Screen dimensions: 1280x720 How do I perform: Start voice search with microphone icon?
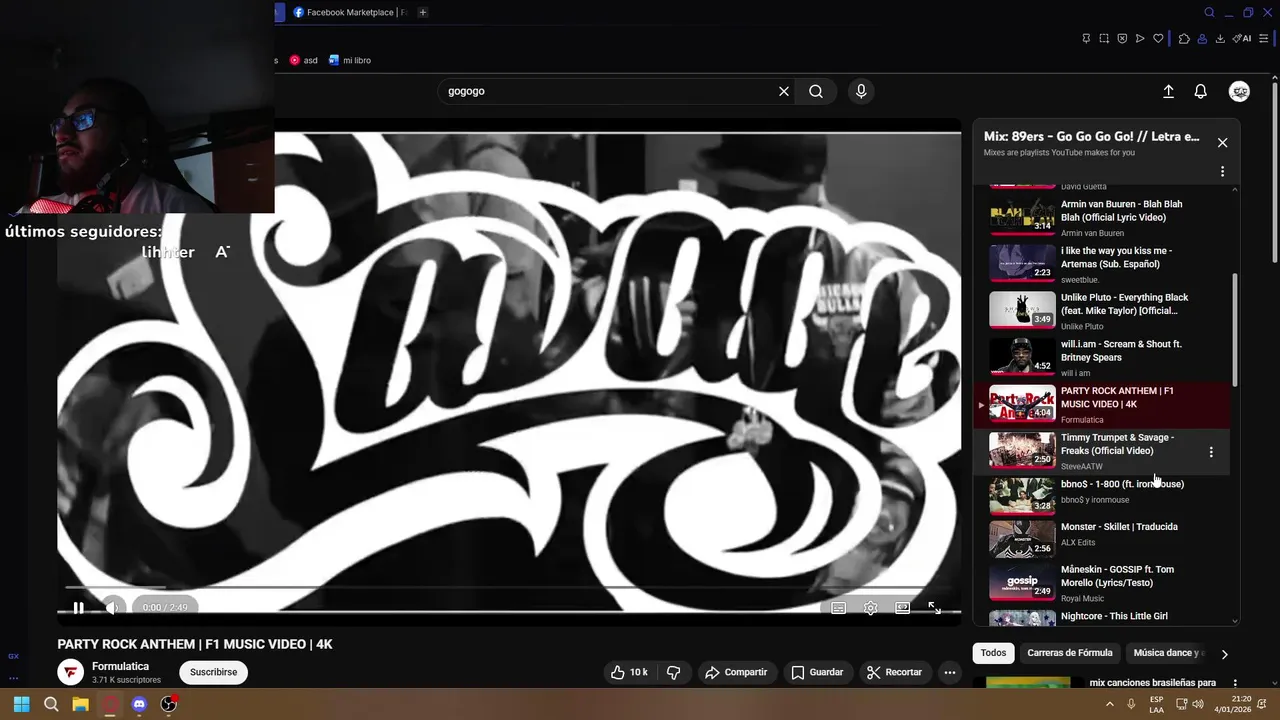pos(861,91)
